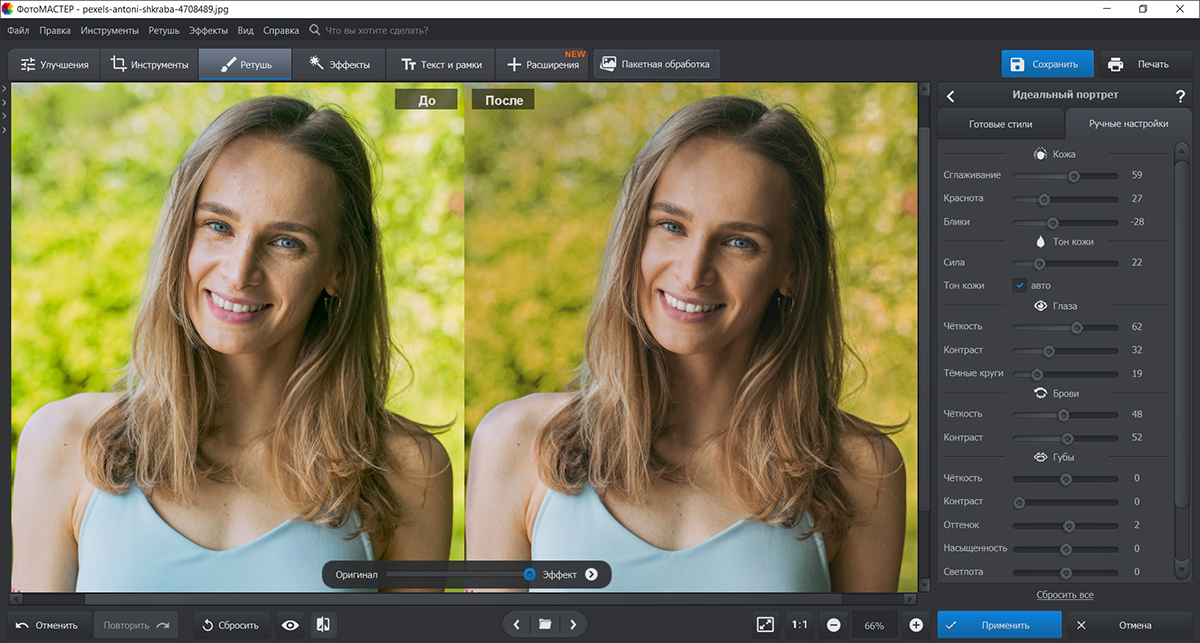Open the Эффекты toolbar tab

(339, 65)
